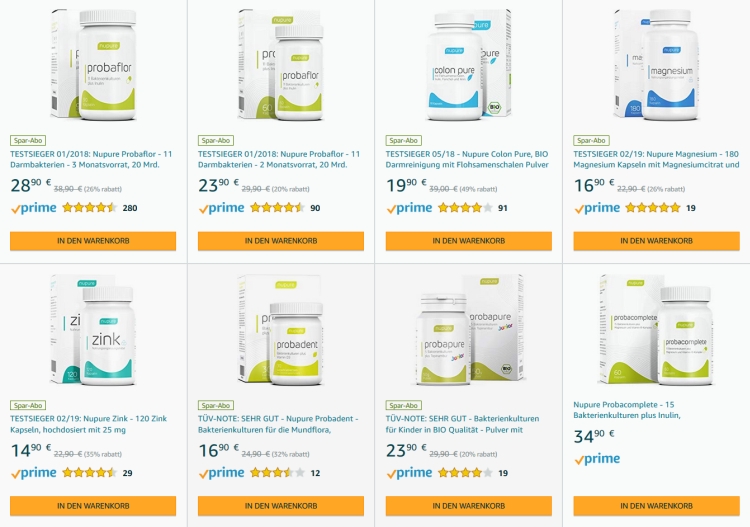The height and width of the screenshot is (527, 750).
Task: Open Nupure Magnesium bottle image
Action: point(656,65)
